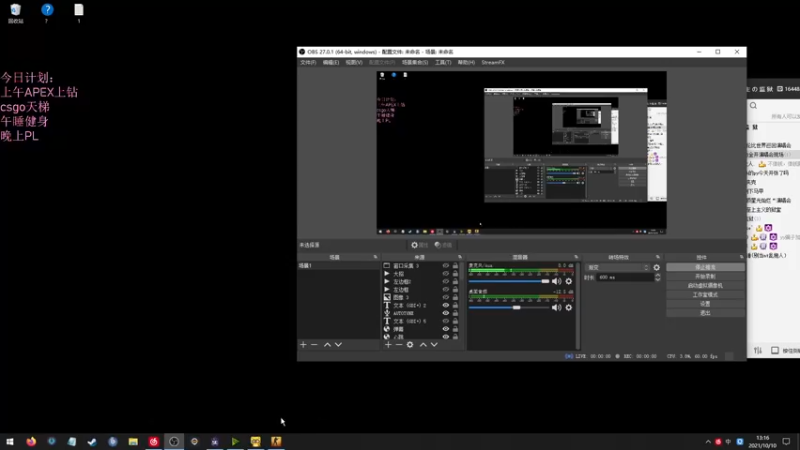This screenshot has height=450, width=800.
Task: Remove the selected source with the minus icon
Action: (x=399, y=345)
